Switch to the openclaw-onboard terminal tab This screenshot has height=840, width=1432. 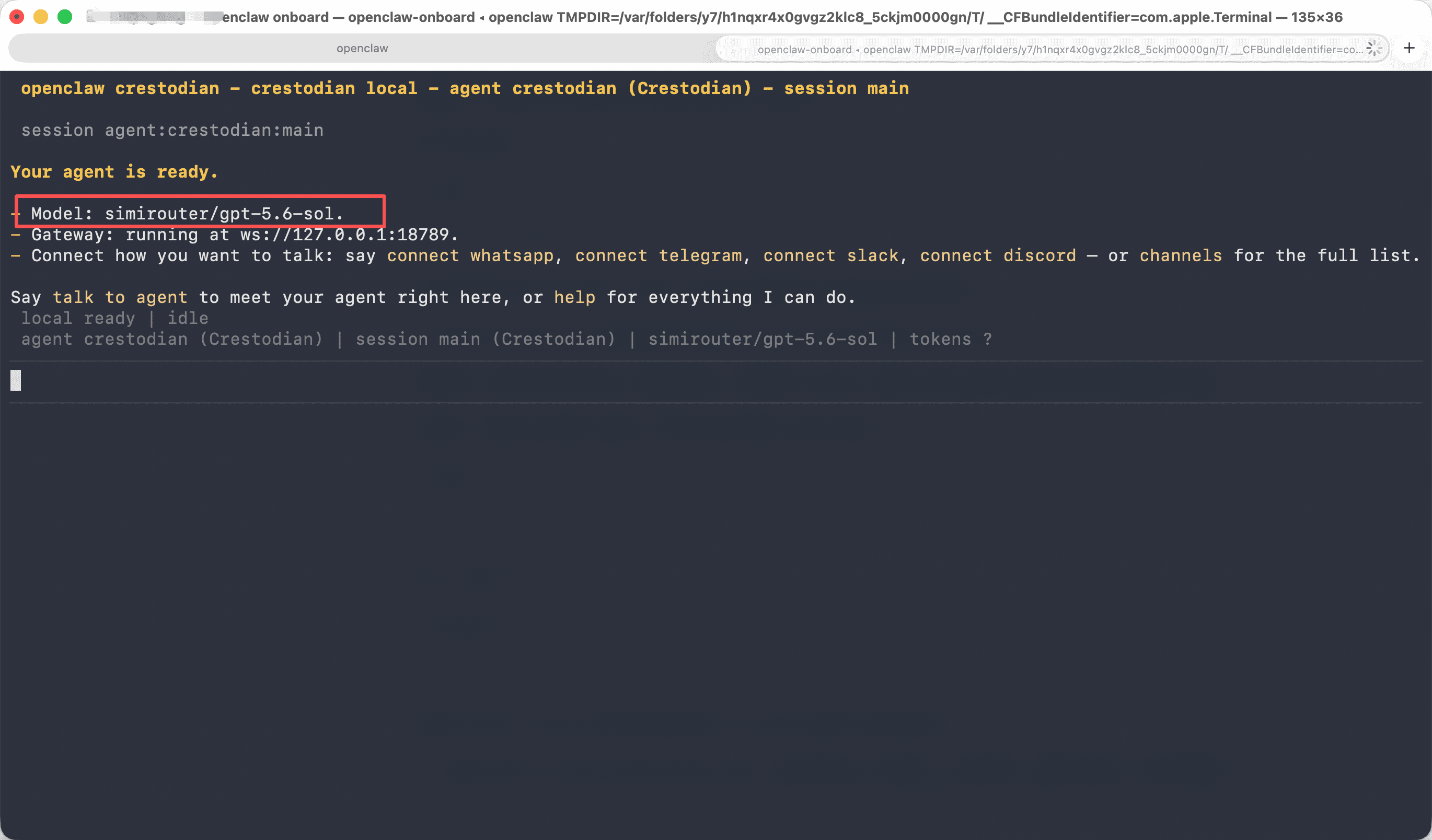click(x=1052, y=49)
